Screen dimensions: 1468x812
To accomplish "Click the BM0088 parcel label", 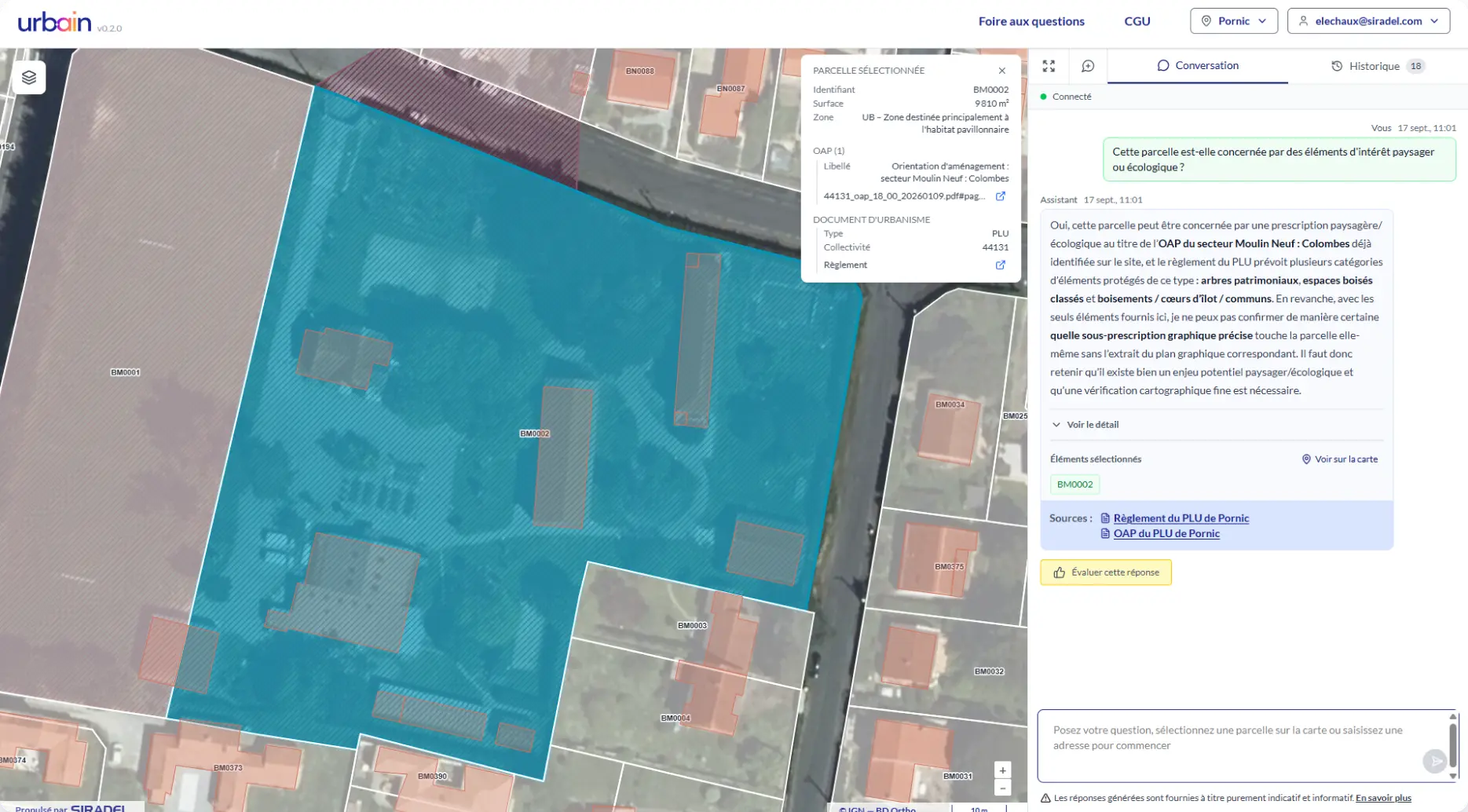I will point(639,71).
